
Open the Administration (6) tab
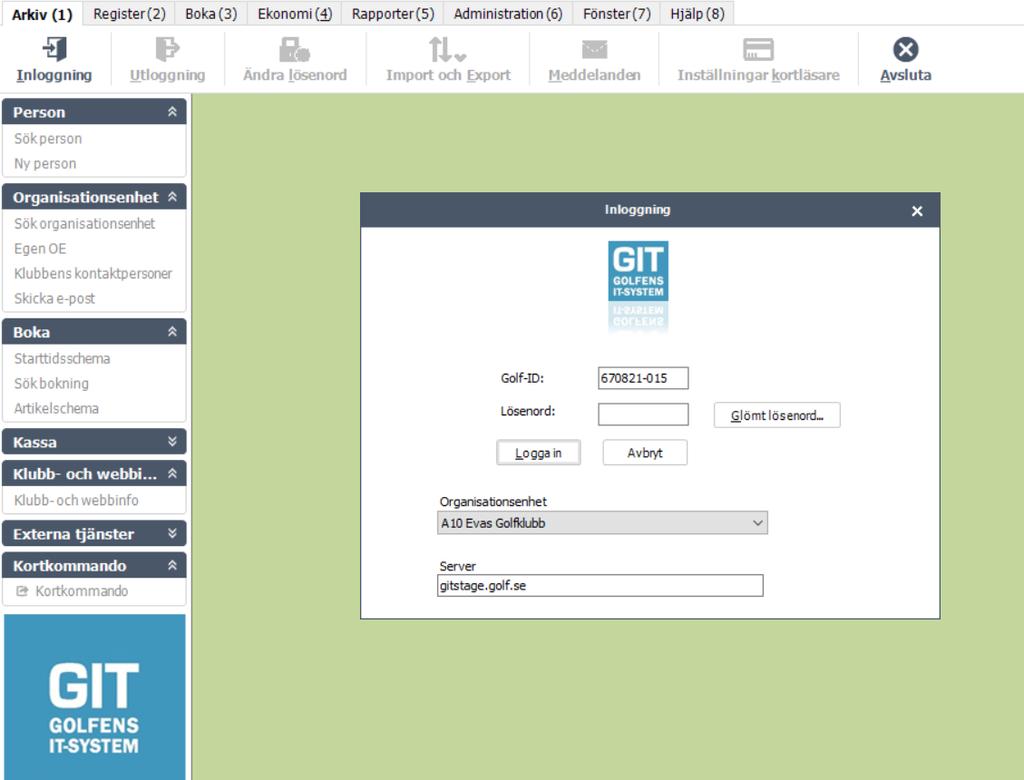pyautogui.click(x=507, y=14)
